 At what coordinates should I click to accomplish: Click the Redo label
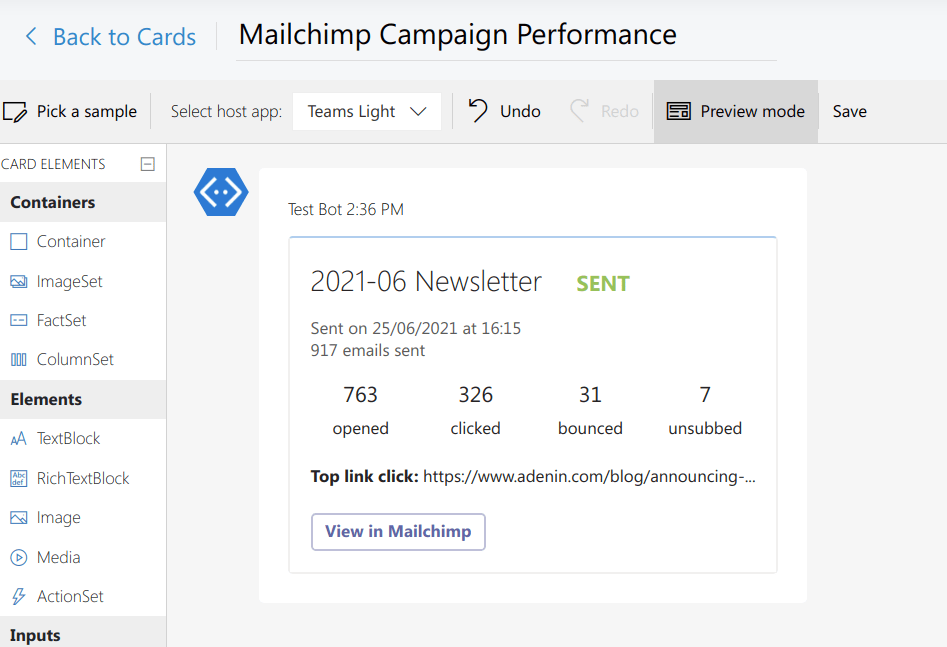(x=620, y=111)
